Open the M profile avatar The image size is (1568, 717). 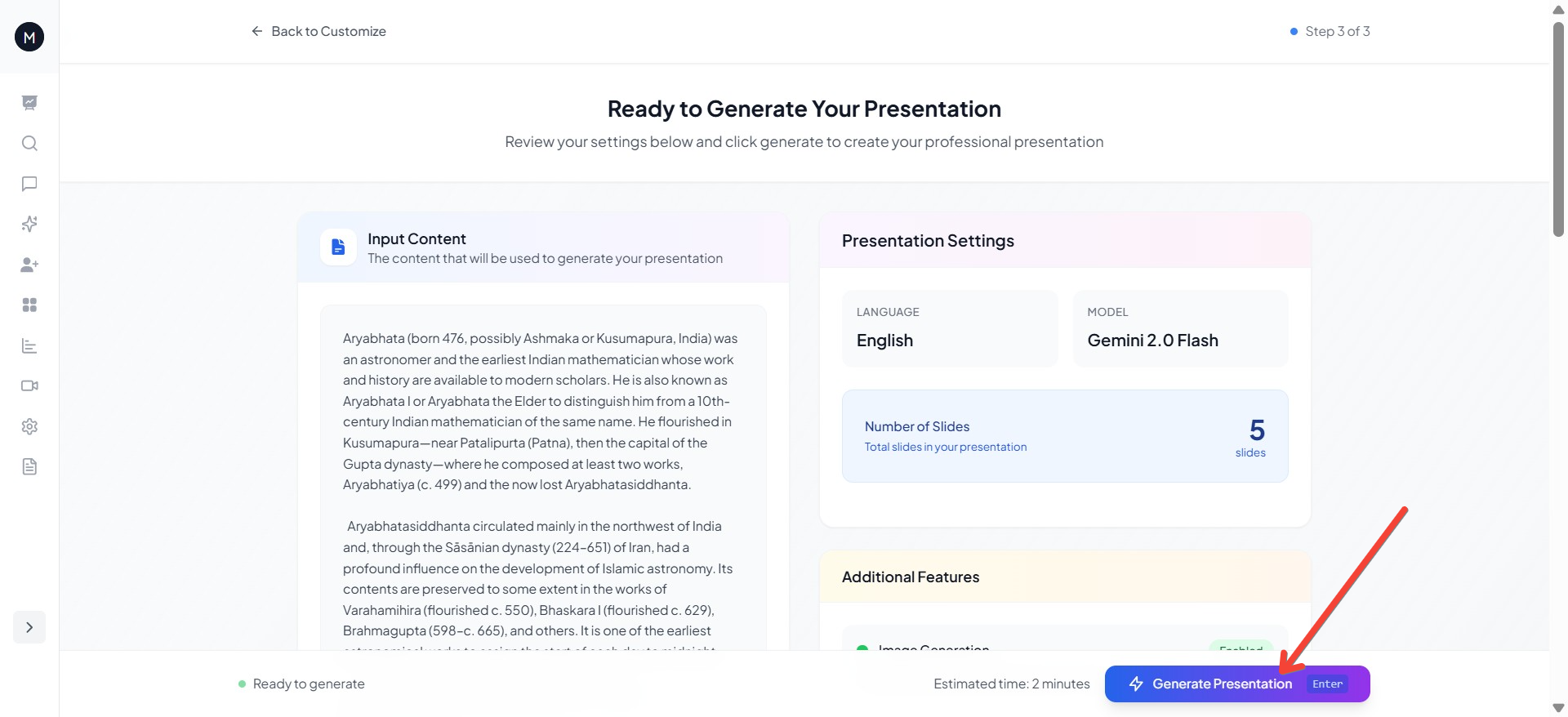pos(29,37)
